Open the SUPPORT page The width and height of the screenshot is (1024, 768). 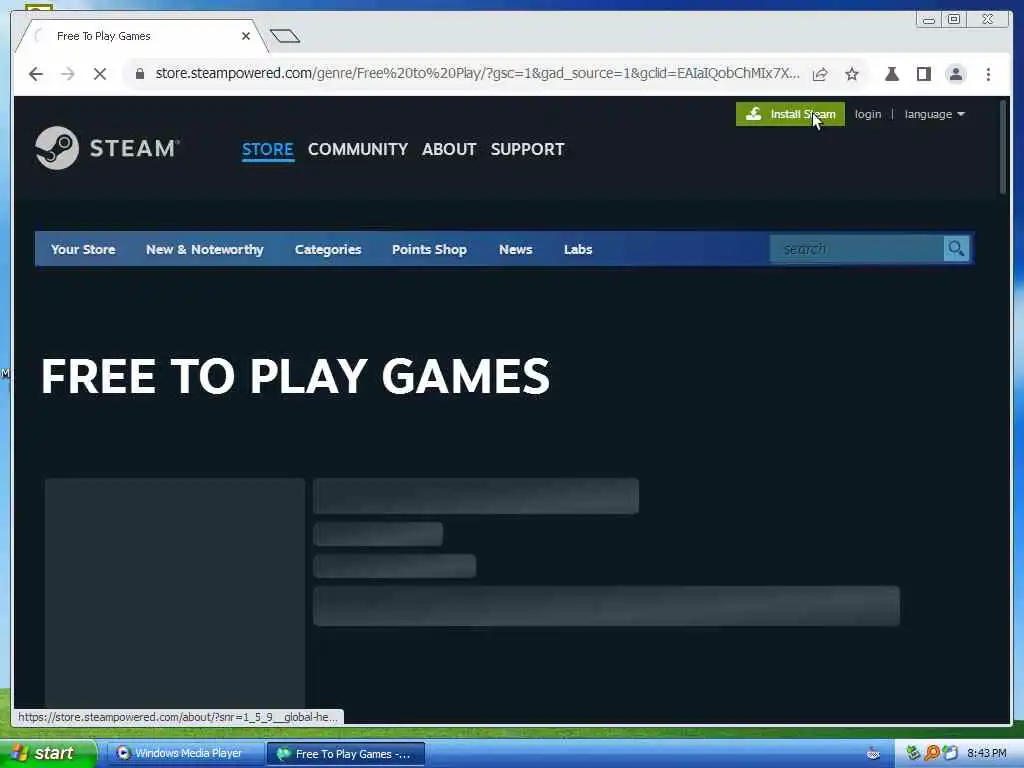528,150
